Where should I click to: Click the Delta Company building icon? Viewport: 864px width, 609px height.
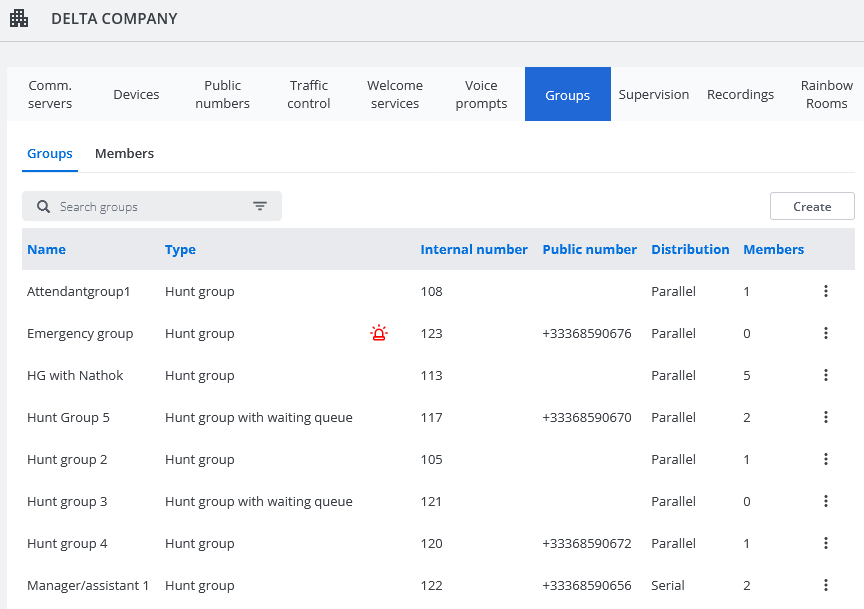coord(19,18)
